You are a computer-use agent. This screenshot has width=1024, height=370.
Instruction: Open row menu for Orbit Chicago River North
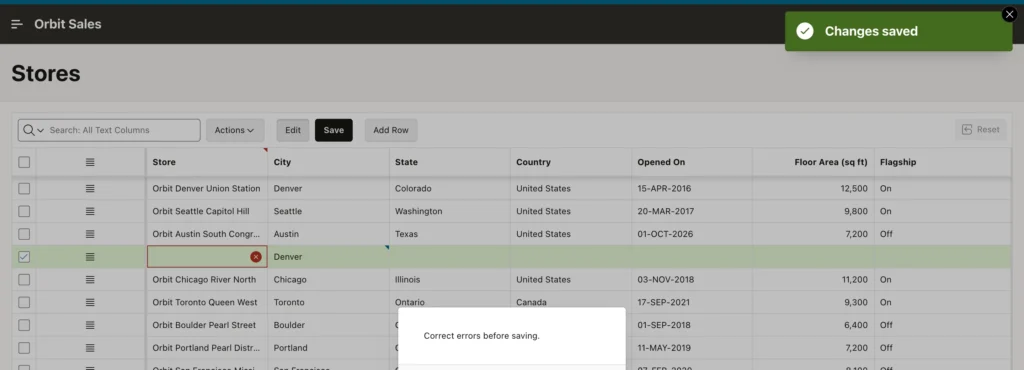[x=90, y=279]
